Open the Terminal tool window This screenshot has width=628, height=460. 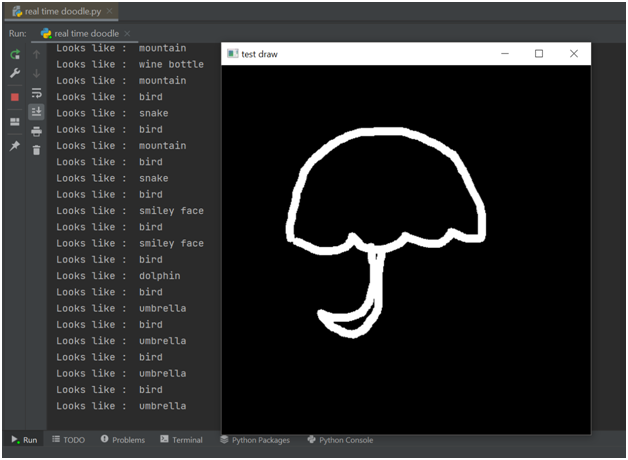(181, 440)
